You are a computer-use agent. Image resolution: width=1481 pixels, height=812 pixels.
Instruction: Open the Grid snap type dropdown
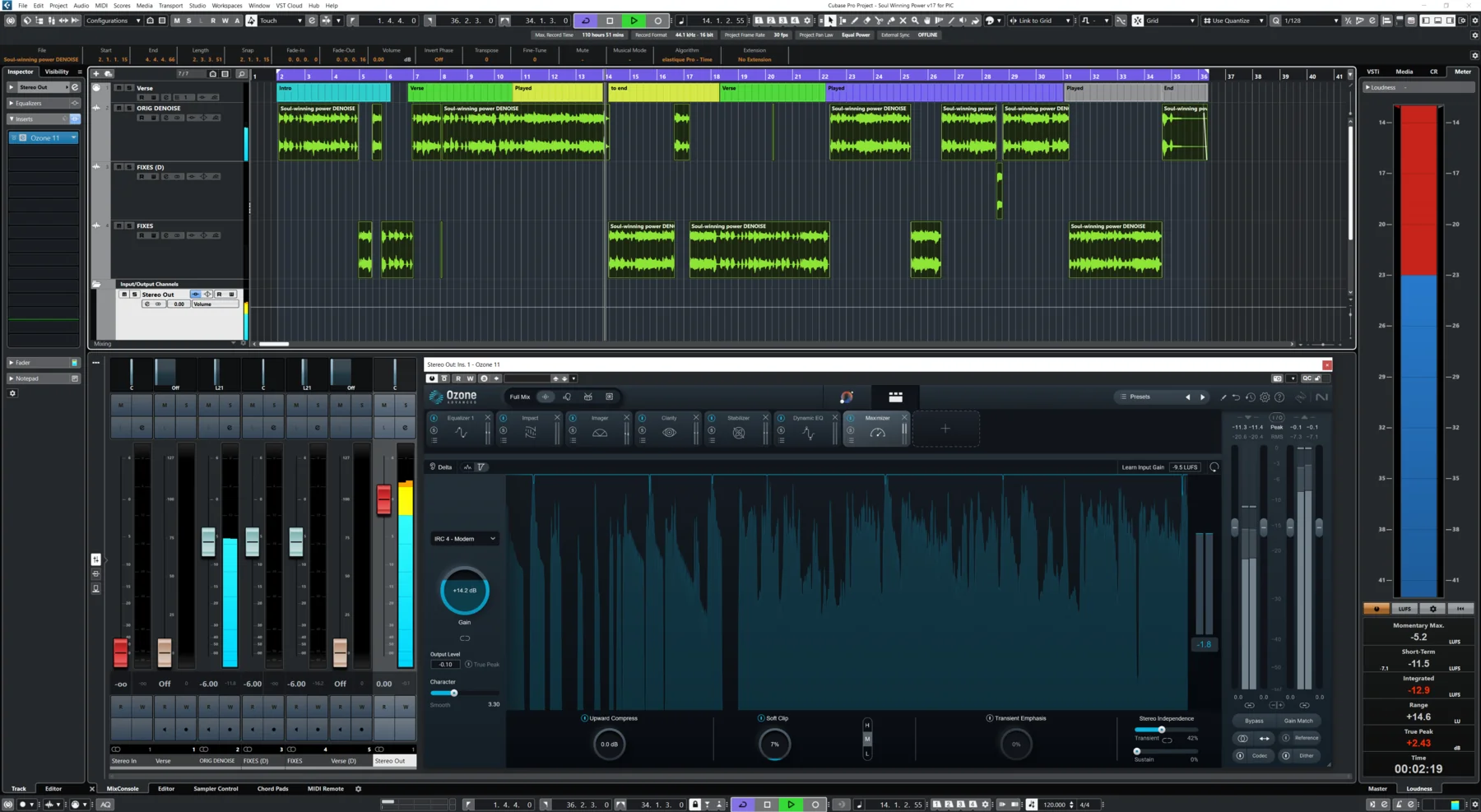1171,21
